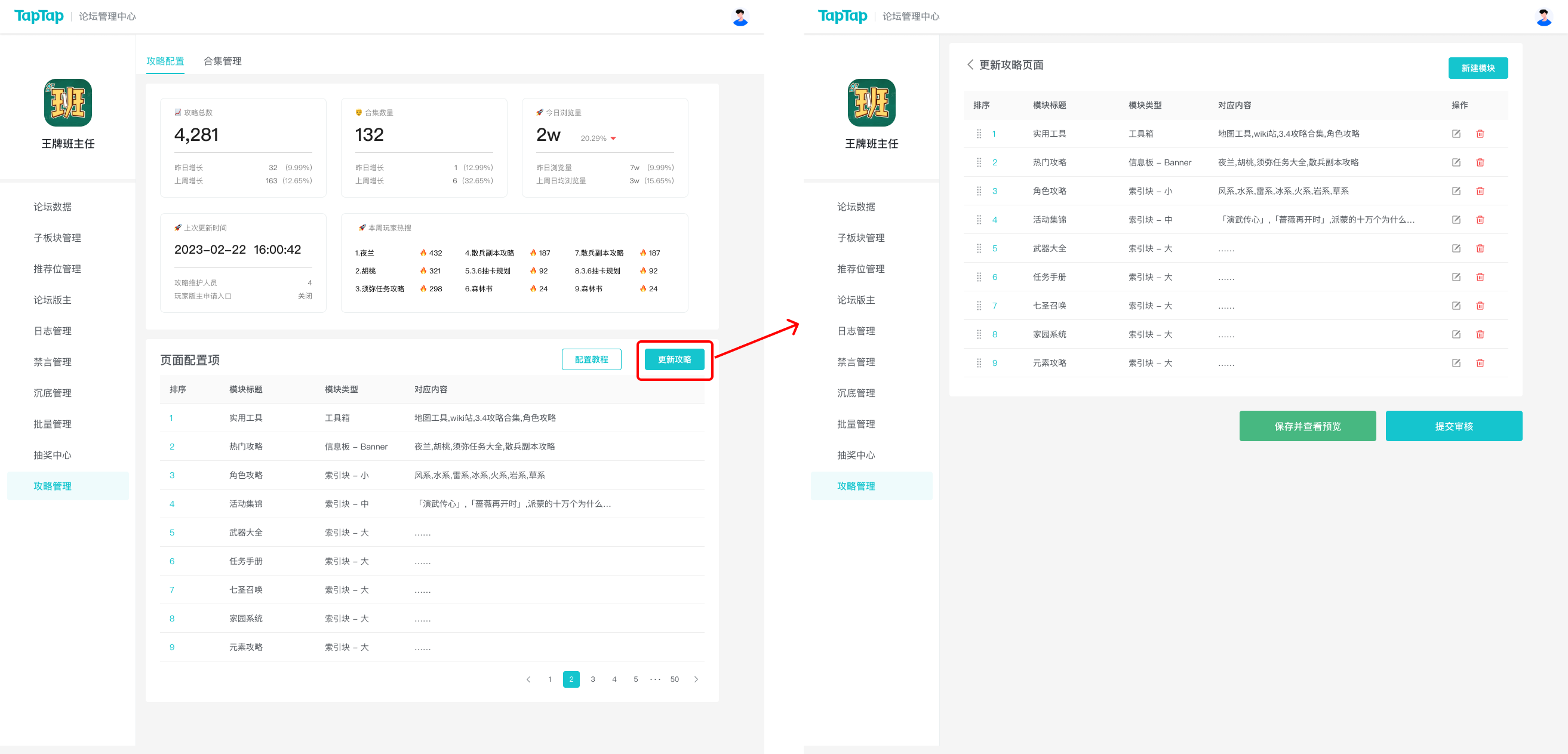Open 论坛数据 in left sidebar
The height and width of the screenshot is (754, 1568).
[x=53, y=207]
